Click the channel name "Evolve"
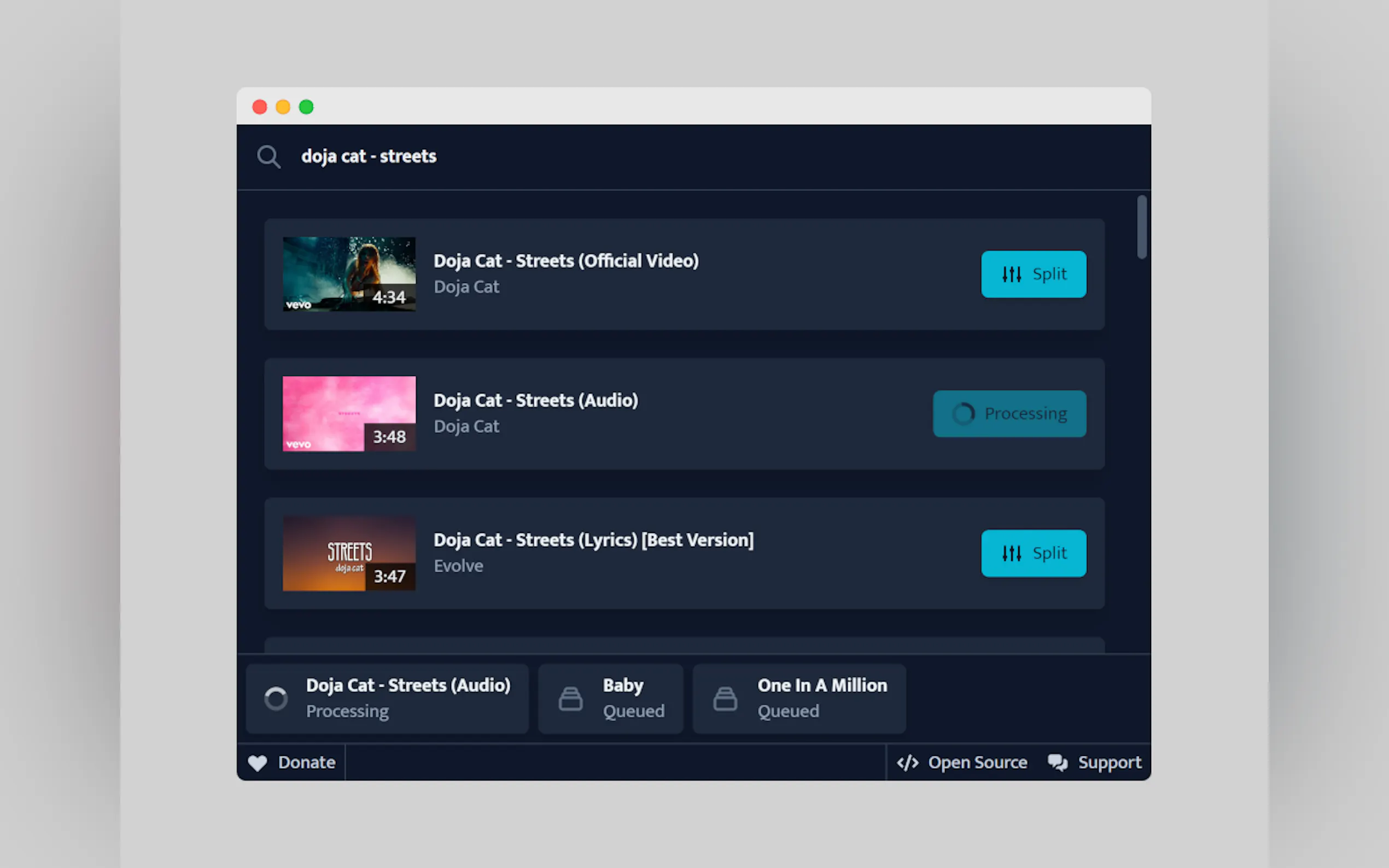This screenshot has height=868, width=1389. pos(458,566)
